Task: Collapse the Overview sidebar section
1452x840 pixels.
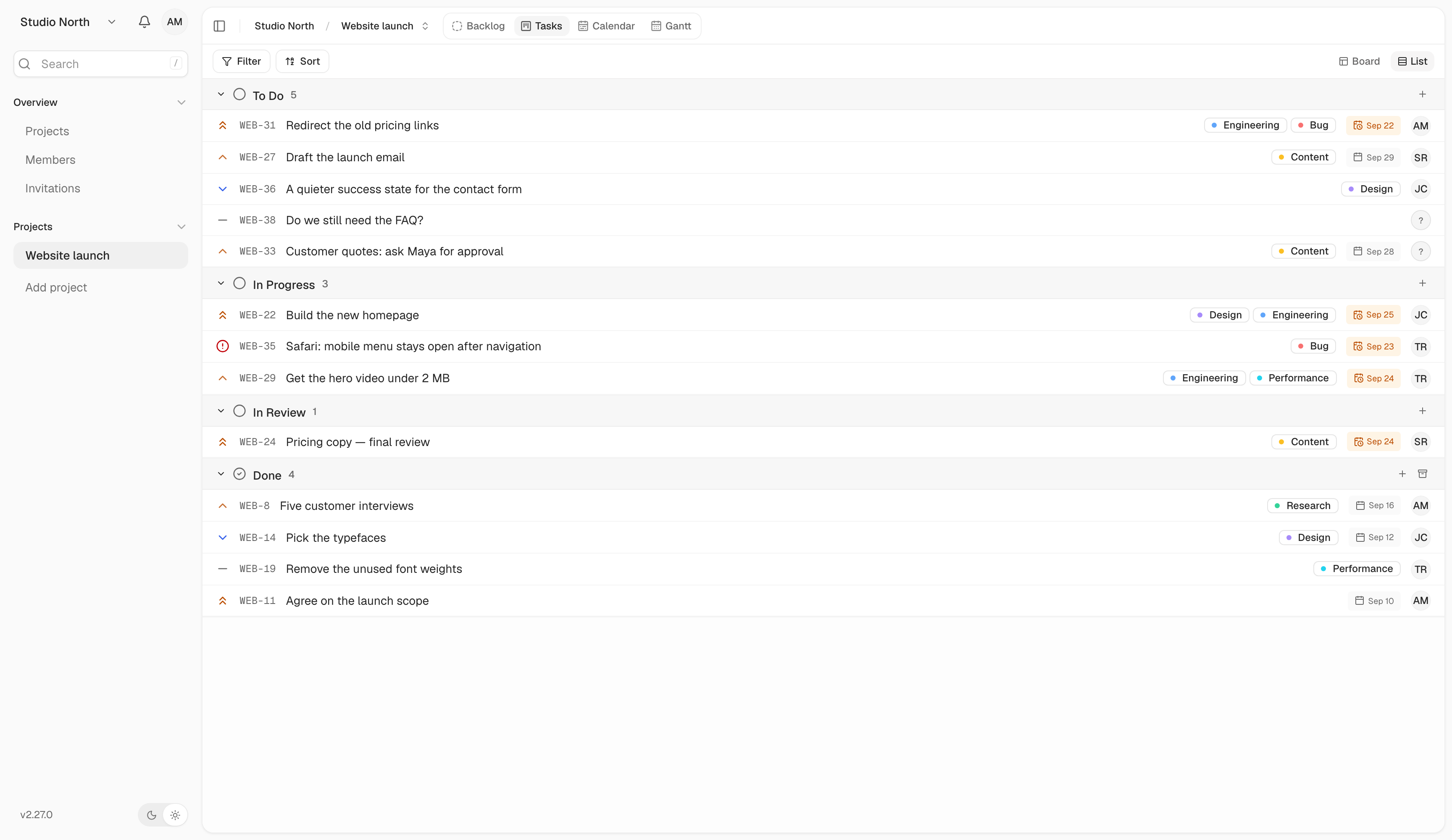Action: coord(181,102)
